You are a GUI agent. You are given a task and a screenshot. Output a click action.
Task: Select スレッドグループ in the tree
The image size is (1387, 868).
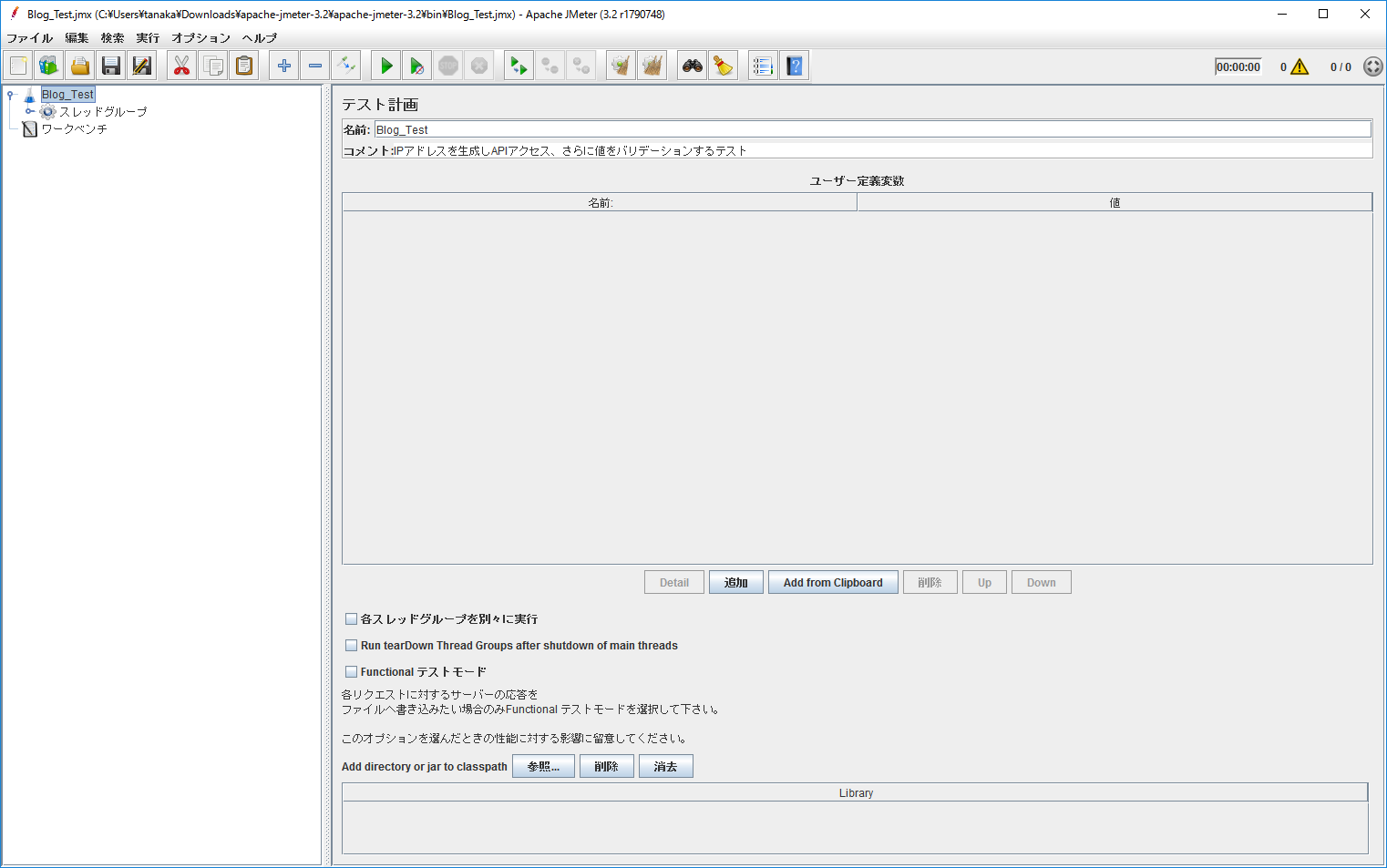tap(103, 111)
